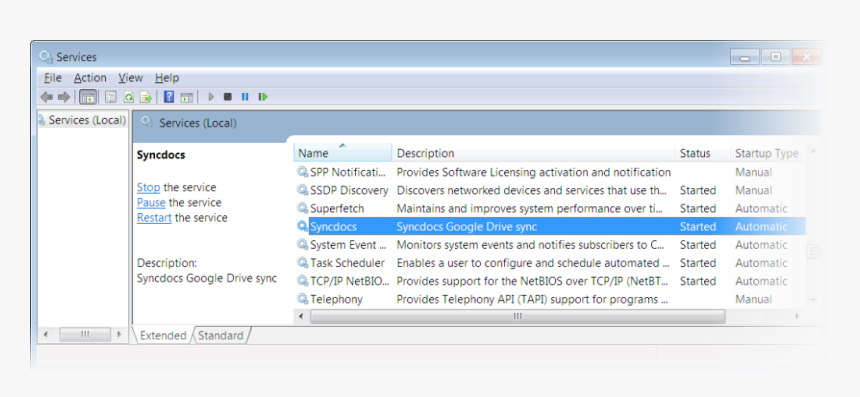Open the Properties toolbar icon
The image size is (860, 397).
point(111,97)
